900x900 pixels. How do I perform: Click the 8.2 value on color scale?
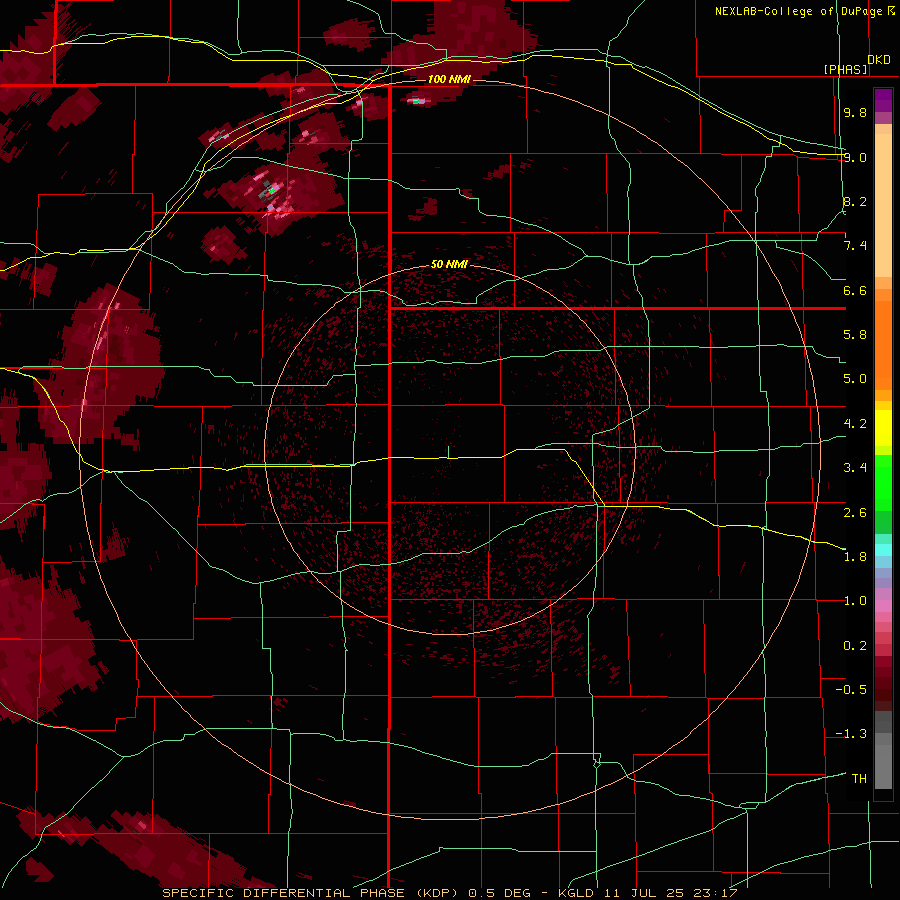coord(855,201)
